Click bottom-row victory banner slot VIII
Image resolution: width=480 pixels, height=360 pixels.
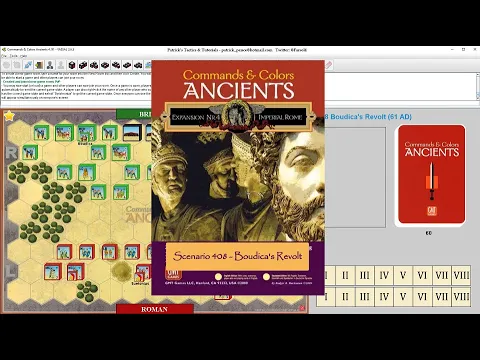pyautogui.click(x=461, y=296)
